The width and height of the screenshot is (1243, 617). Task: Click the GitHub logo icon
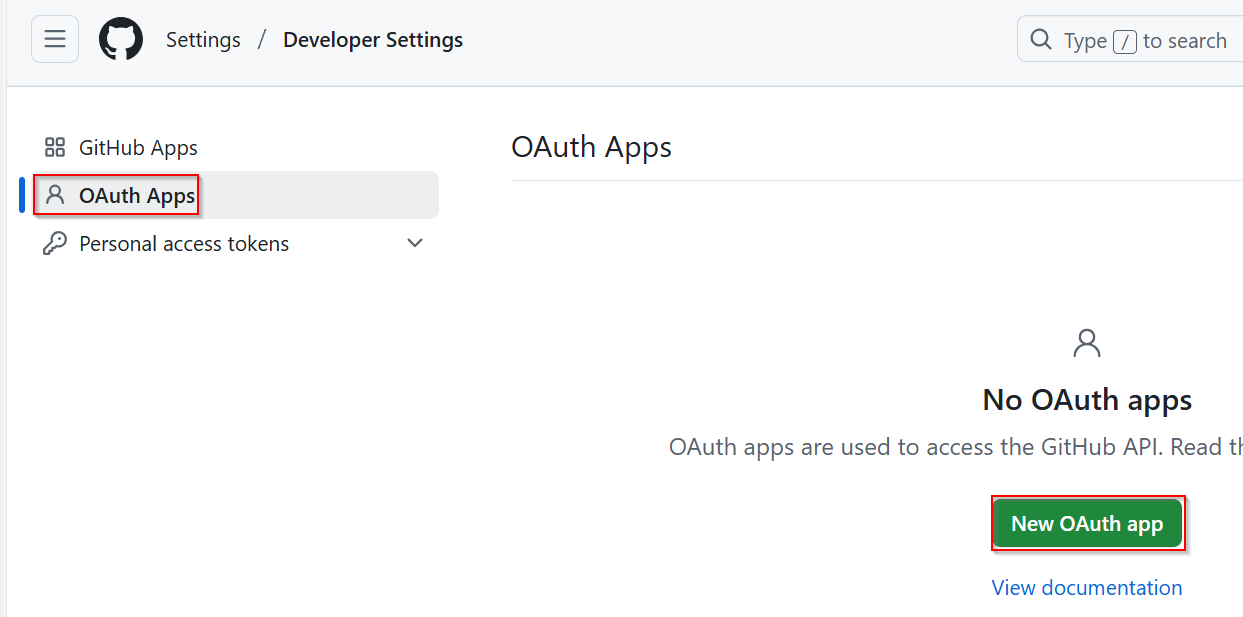coord(121,39)
